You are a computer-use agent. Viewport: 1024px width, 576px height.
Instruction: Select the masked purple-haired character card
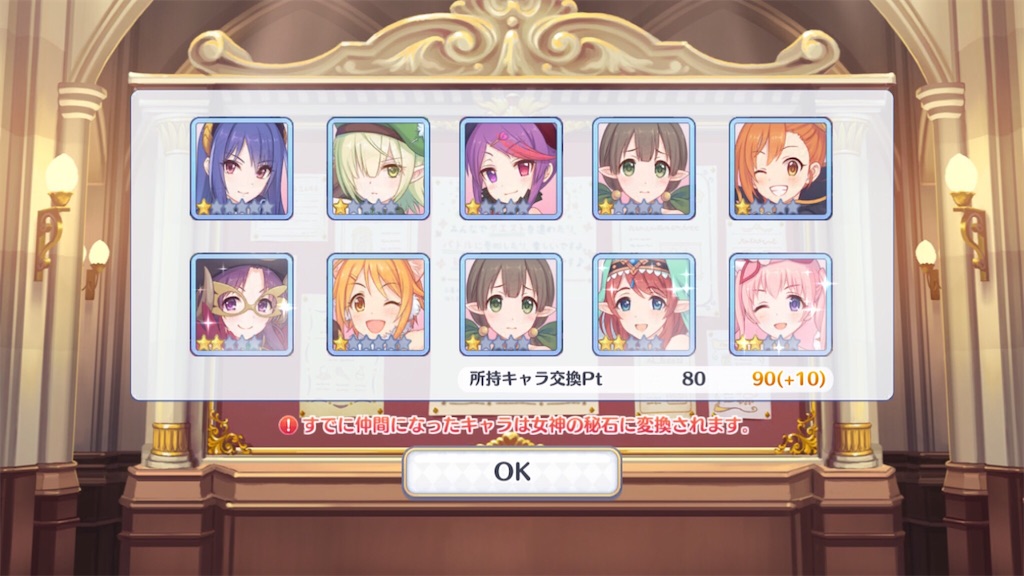click(242, 305)
